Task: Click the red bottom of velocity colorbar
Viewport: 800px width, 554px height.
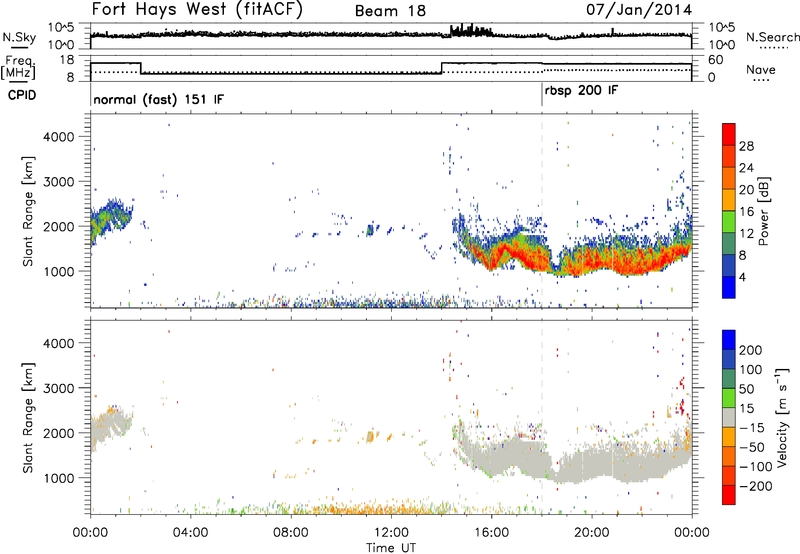Action: click(729, 495)
